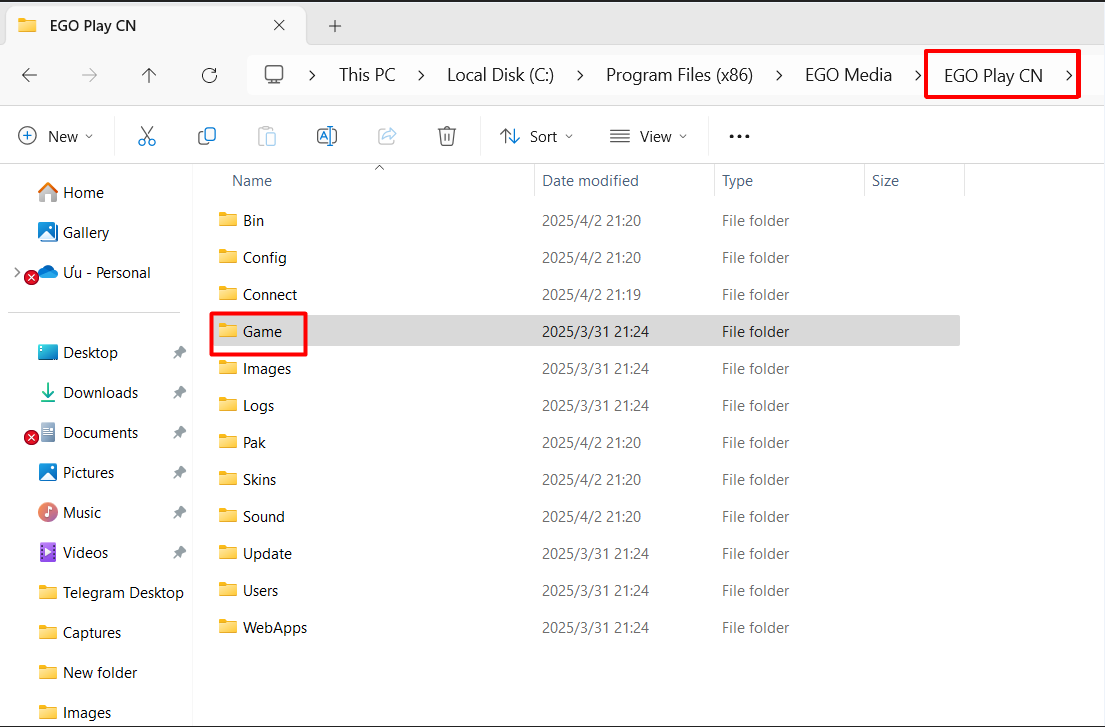
Task: Click the Users folder icon
Action: coord(228,590)
